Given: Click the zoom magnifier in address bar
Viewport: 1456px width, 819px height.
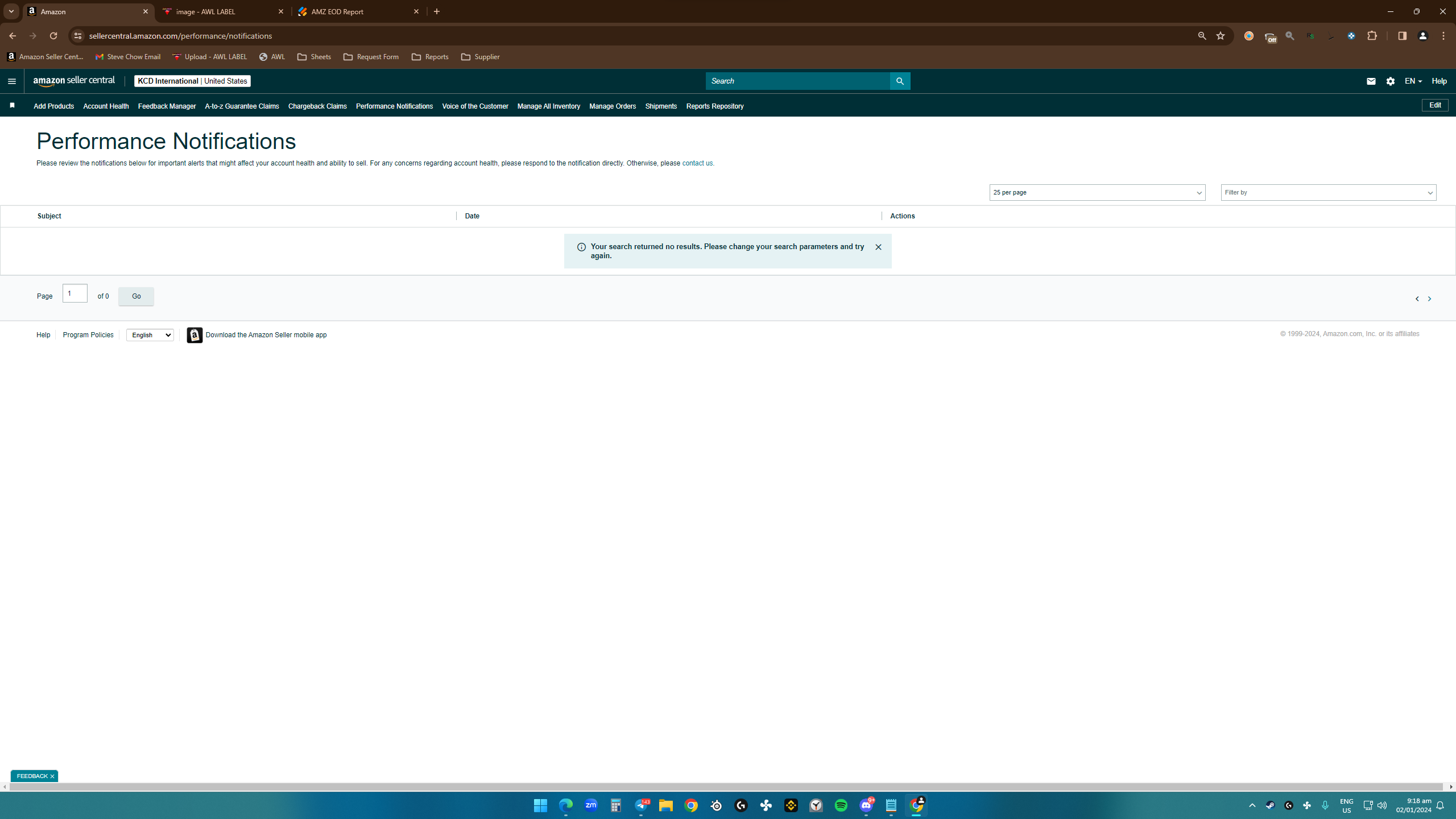Looking at the screenshot, I should pyautogui.click(x=1202, y=36).
